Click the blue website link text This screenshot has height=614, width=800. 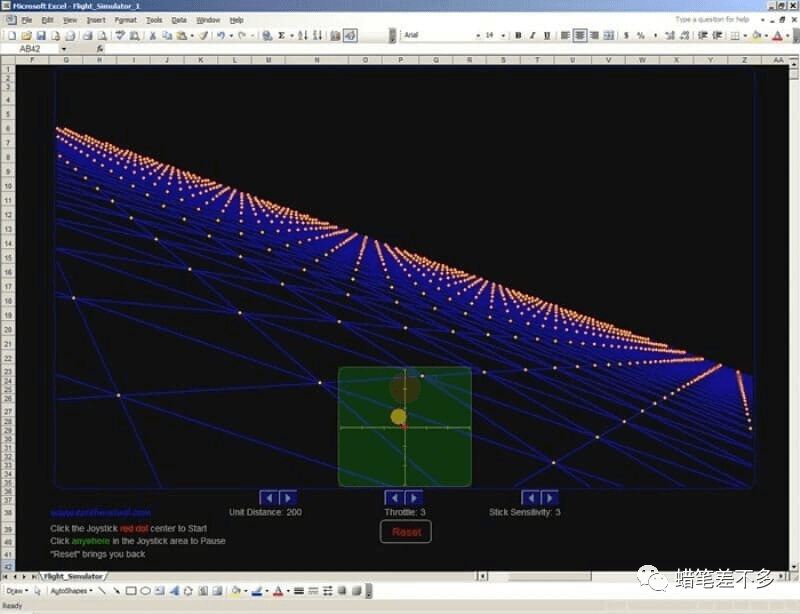[x=101, y=512]
